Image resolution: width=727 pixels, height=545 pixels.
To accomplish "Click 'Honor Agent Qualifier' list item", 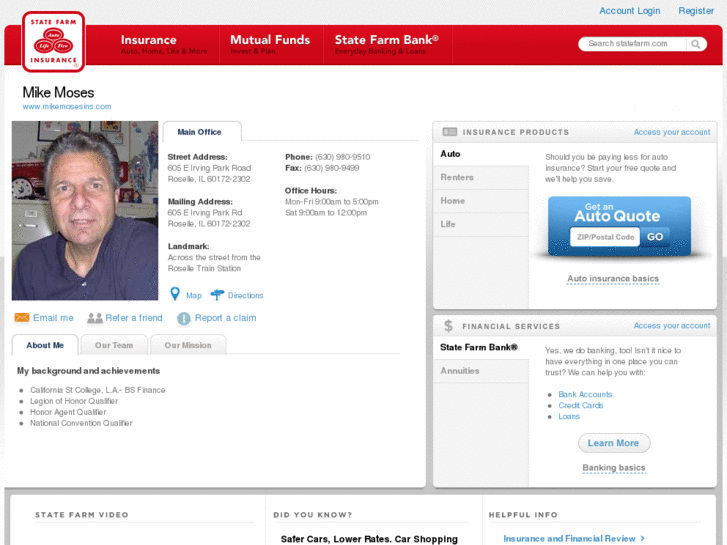I will [x=68, y=412].
